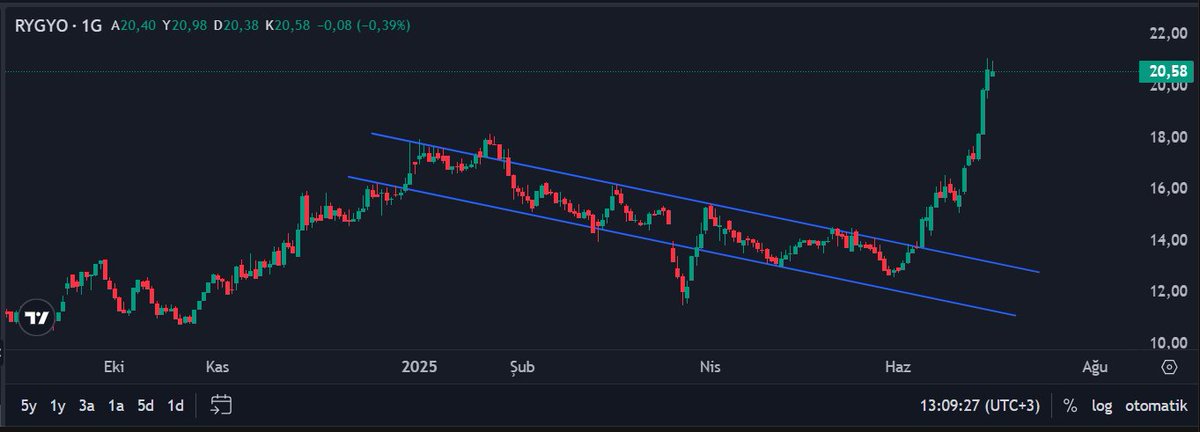This screenshot has width=1200, height=432.
Task: Open timezone menu showing 13:09:27 (UTC+3)
Action: coord(980,406)
